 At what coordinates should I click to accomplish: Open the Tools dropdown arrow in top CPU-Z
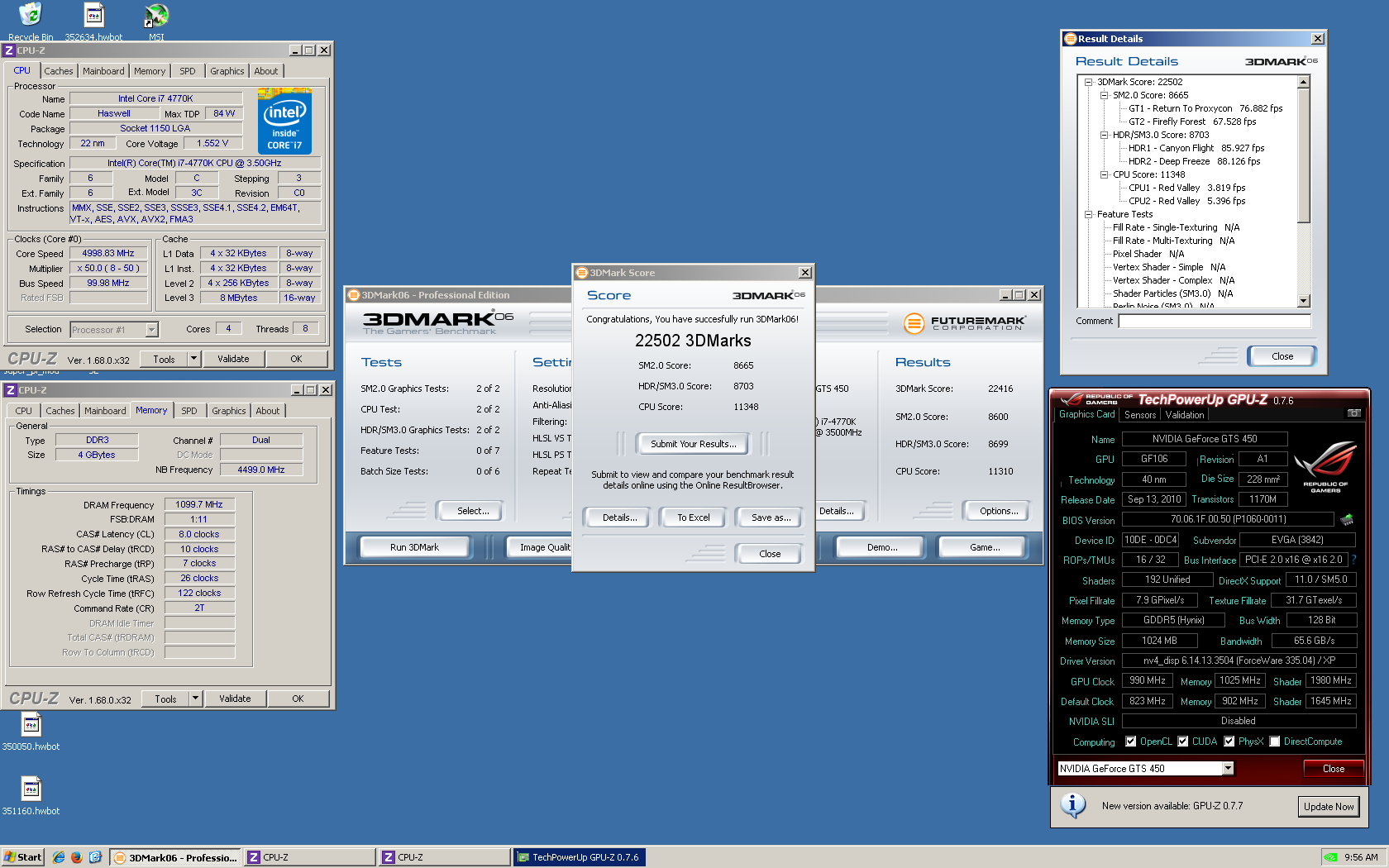(193, 359)
